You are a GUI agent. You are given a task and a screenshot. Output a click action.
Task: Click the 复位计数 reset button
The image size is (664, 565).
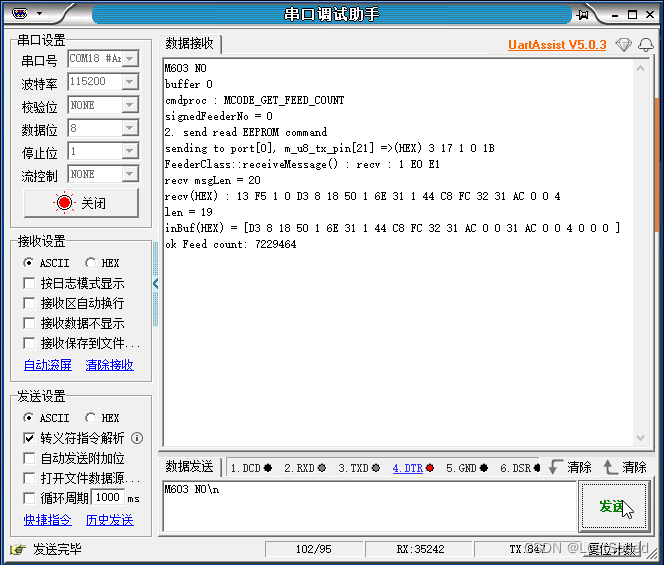[x=611, y=549]
